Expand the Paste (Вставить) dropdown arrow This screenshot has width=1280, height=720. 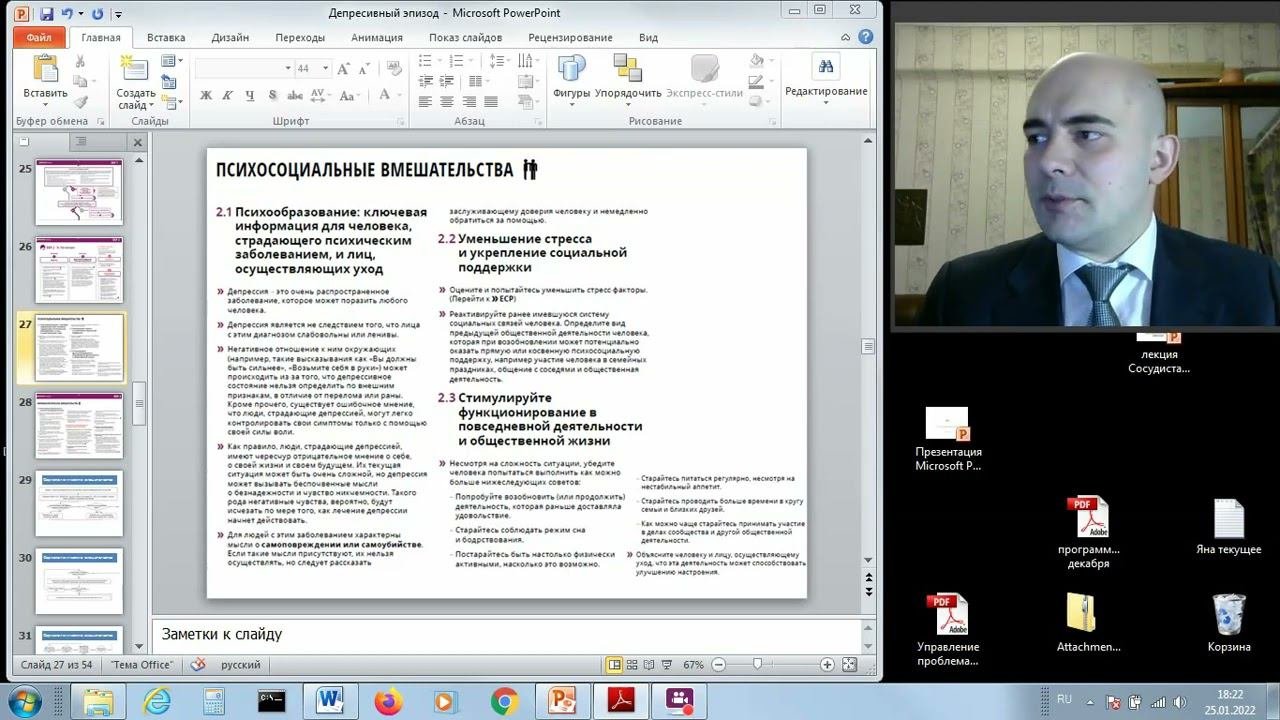(45, 105)
